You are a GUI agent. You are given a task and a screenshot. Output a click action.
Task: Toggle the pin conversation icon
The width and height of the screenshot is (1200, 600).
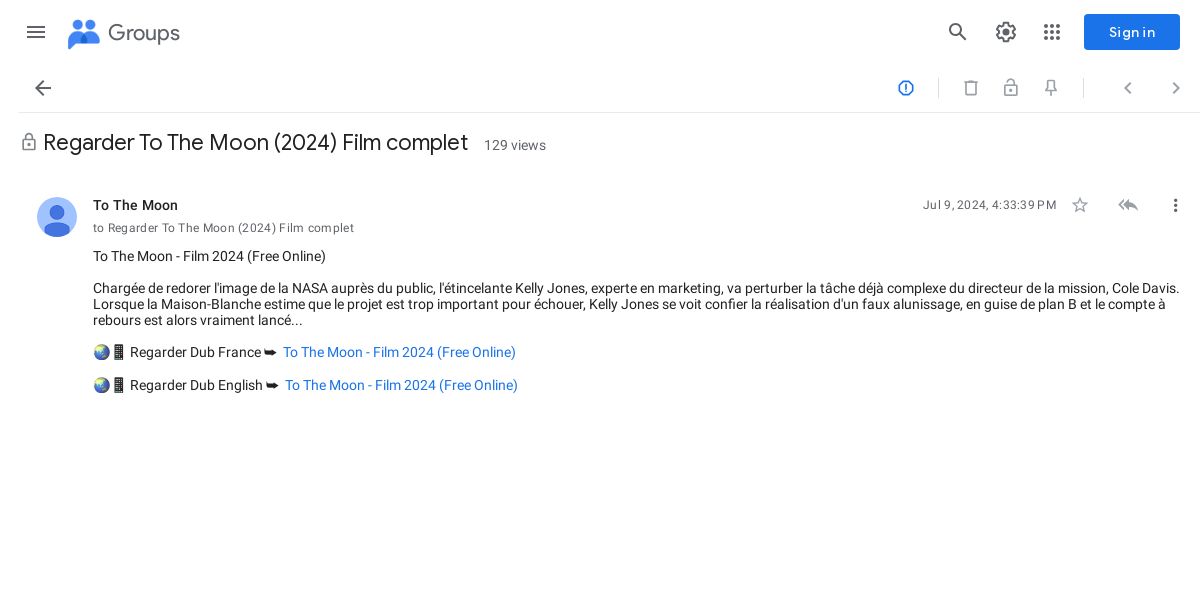pyautogui.click(x=1051, y=88)
